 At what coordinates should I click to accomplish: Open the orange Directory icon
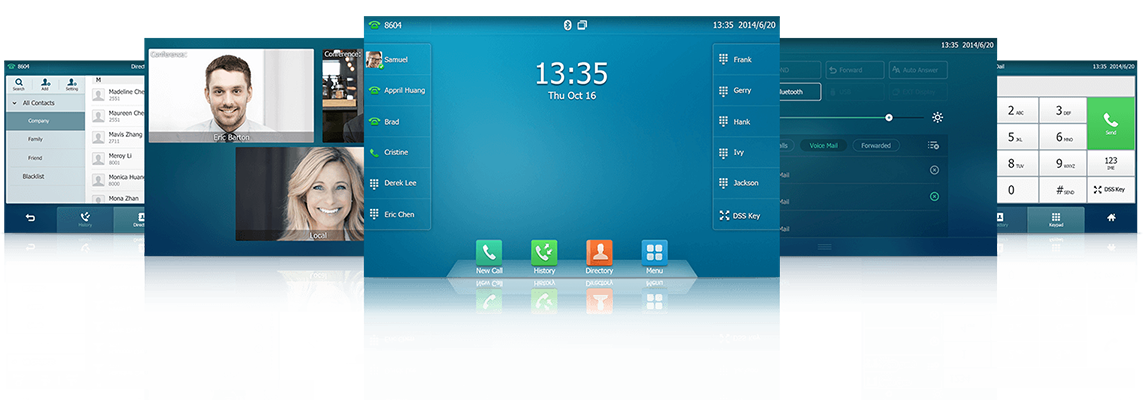coord(599,252)
